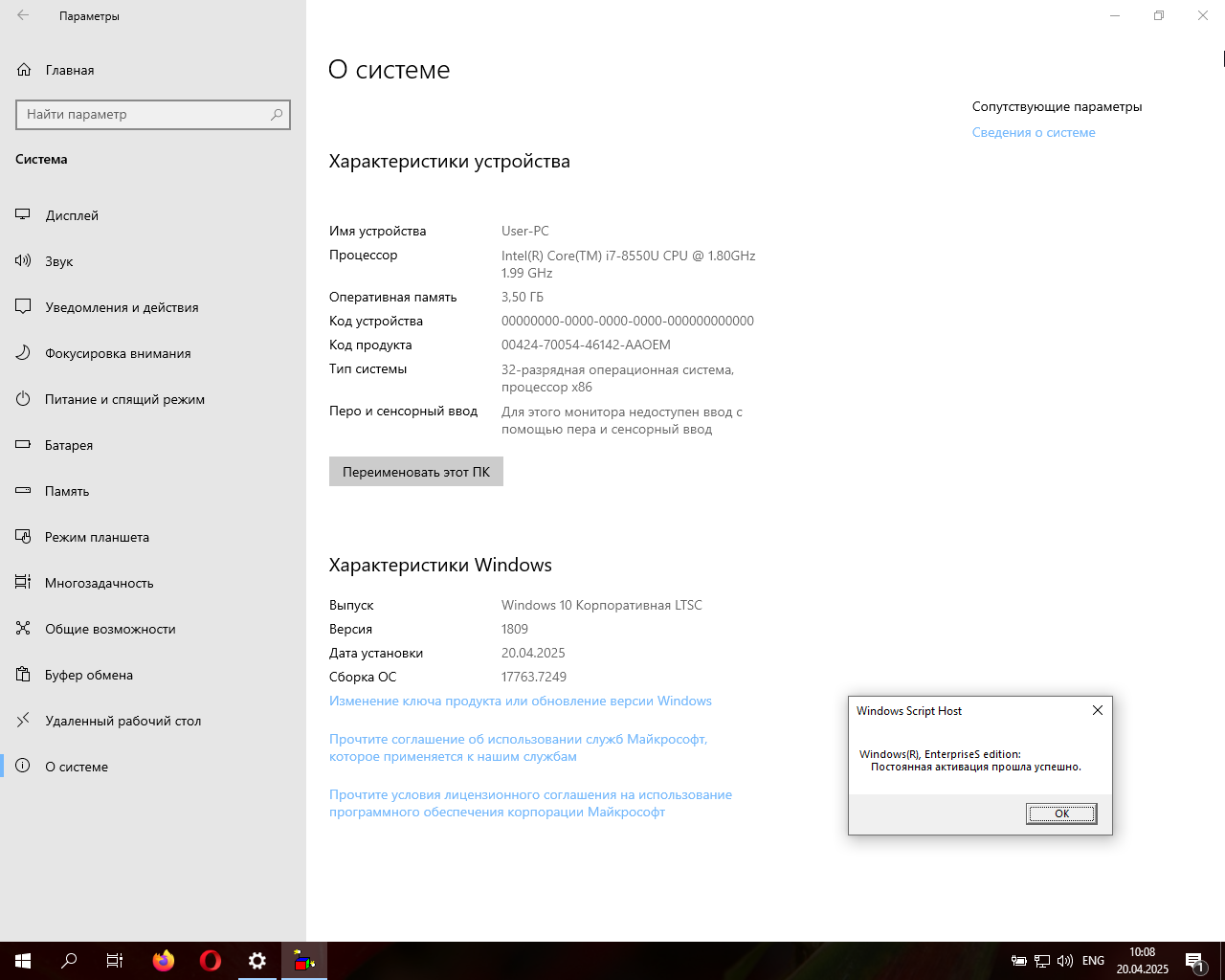Open the Батарея settings page
This screenshot has height=980, width=1225.
(153, 445)
